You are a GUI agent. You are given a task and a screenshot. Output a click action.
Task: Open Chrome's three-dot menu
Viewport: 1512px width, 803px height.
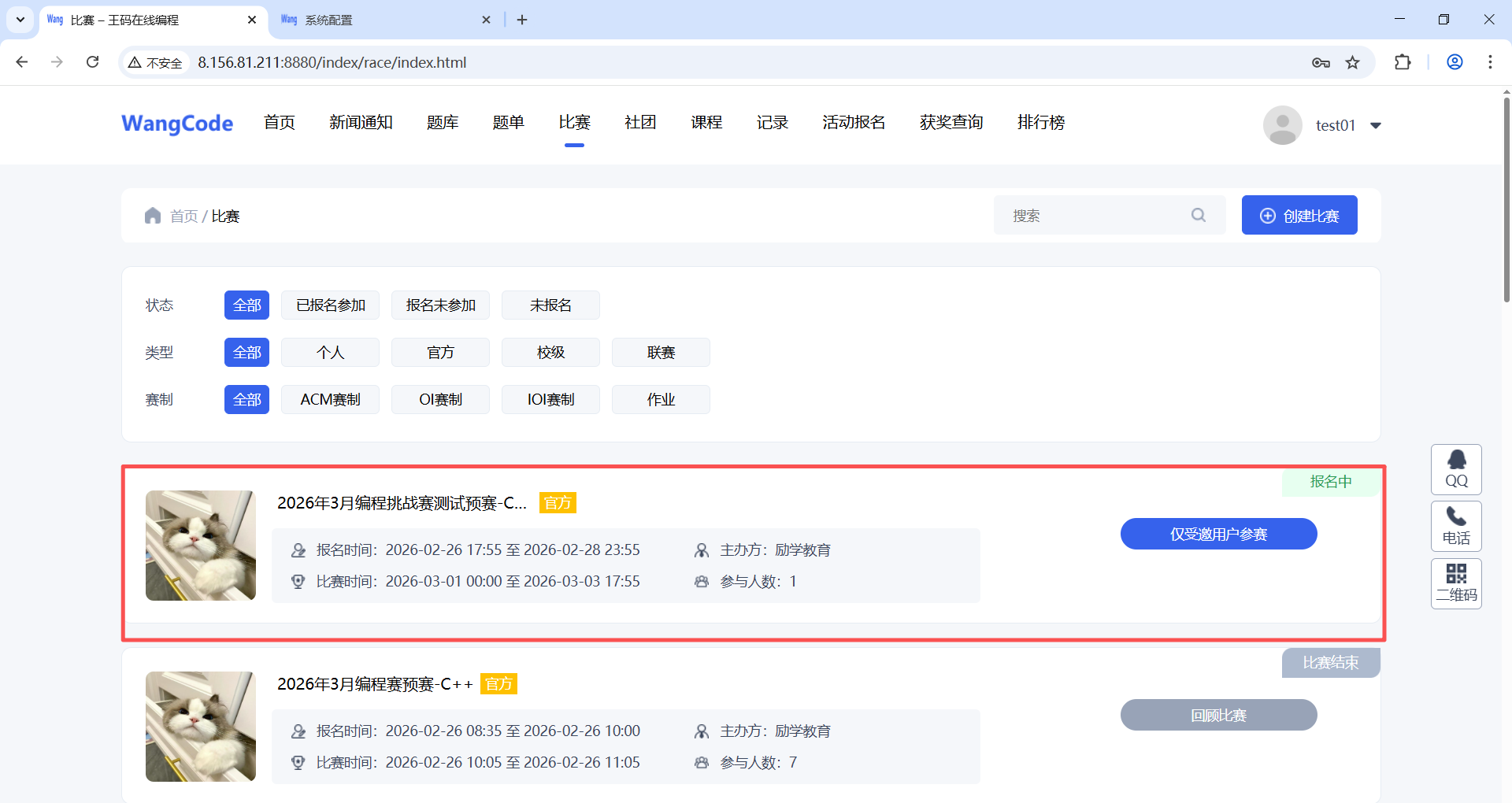(1489, 62)
